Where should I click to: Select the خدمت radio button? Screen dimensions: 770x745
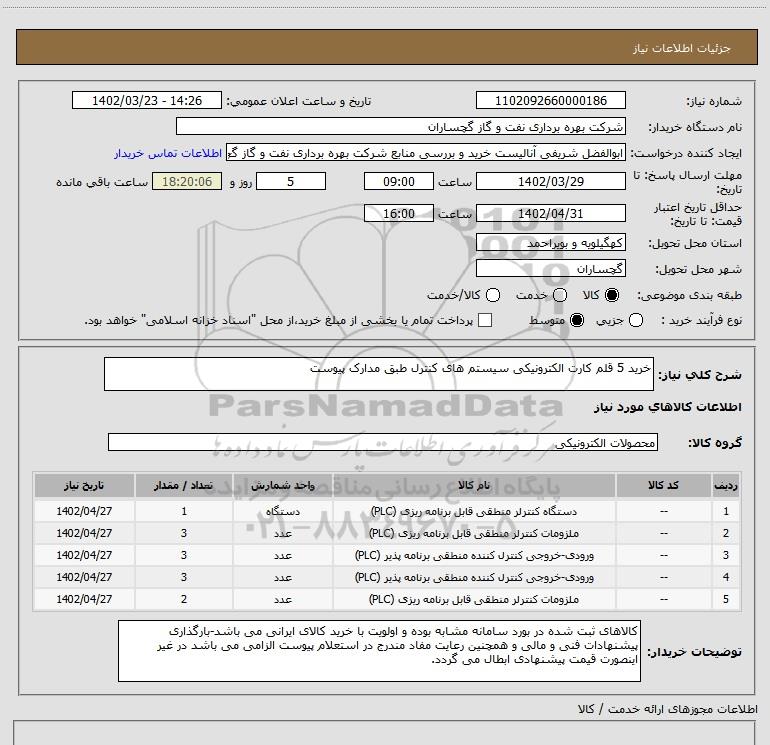[560, 295]
